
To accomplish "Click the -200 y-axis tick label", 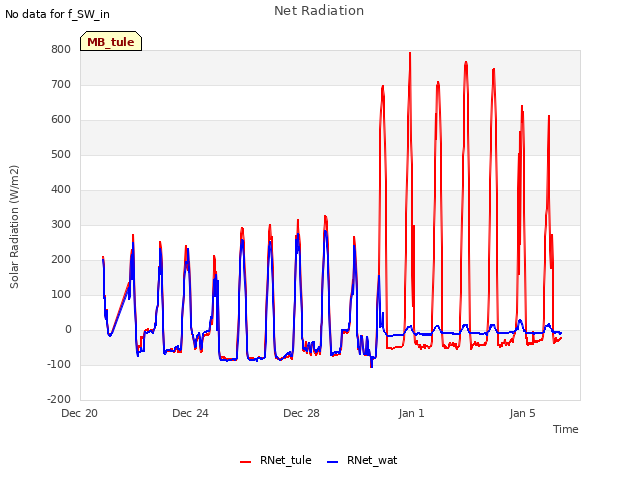I will tap(59, 400).
